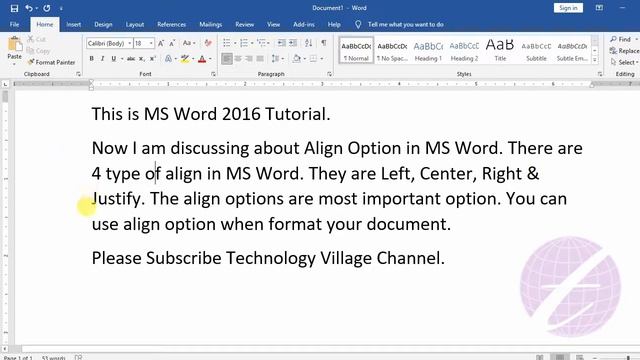This screenshot has height=360, width=640.
Task: Click Decrease Indent icon
Action: pyautogui.click(x=281, y=43)
